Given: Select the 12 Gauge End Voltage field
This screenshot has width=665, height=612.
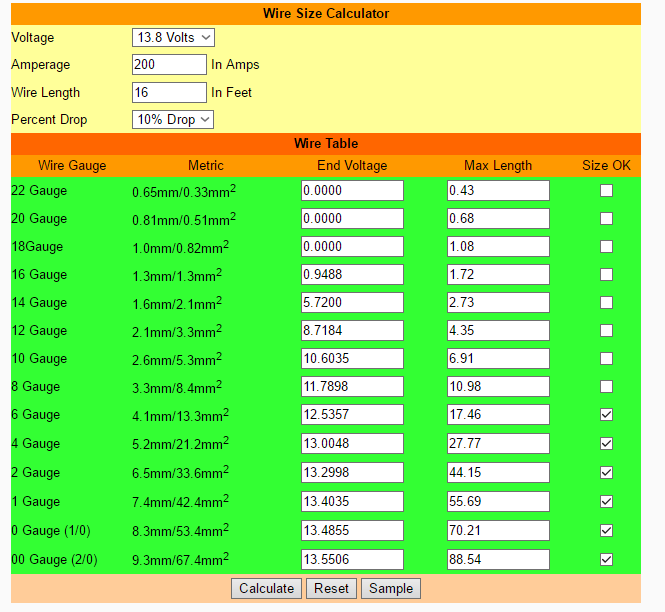Looking at the screenshot, I should (x=352, y=330).
